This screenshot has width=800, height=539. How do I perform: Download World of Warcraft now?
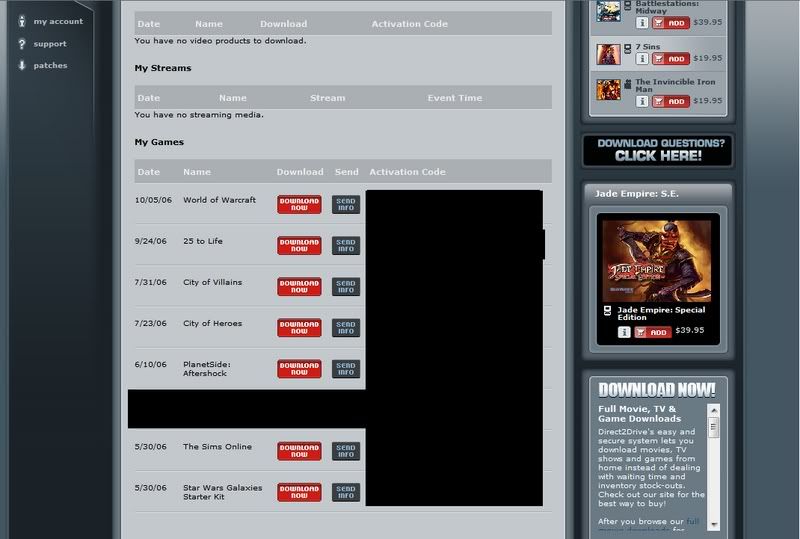point(299,204)
